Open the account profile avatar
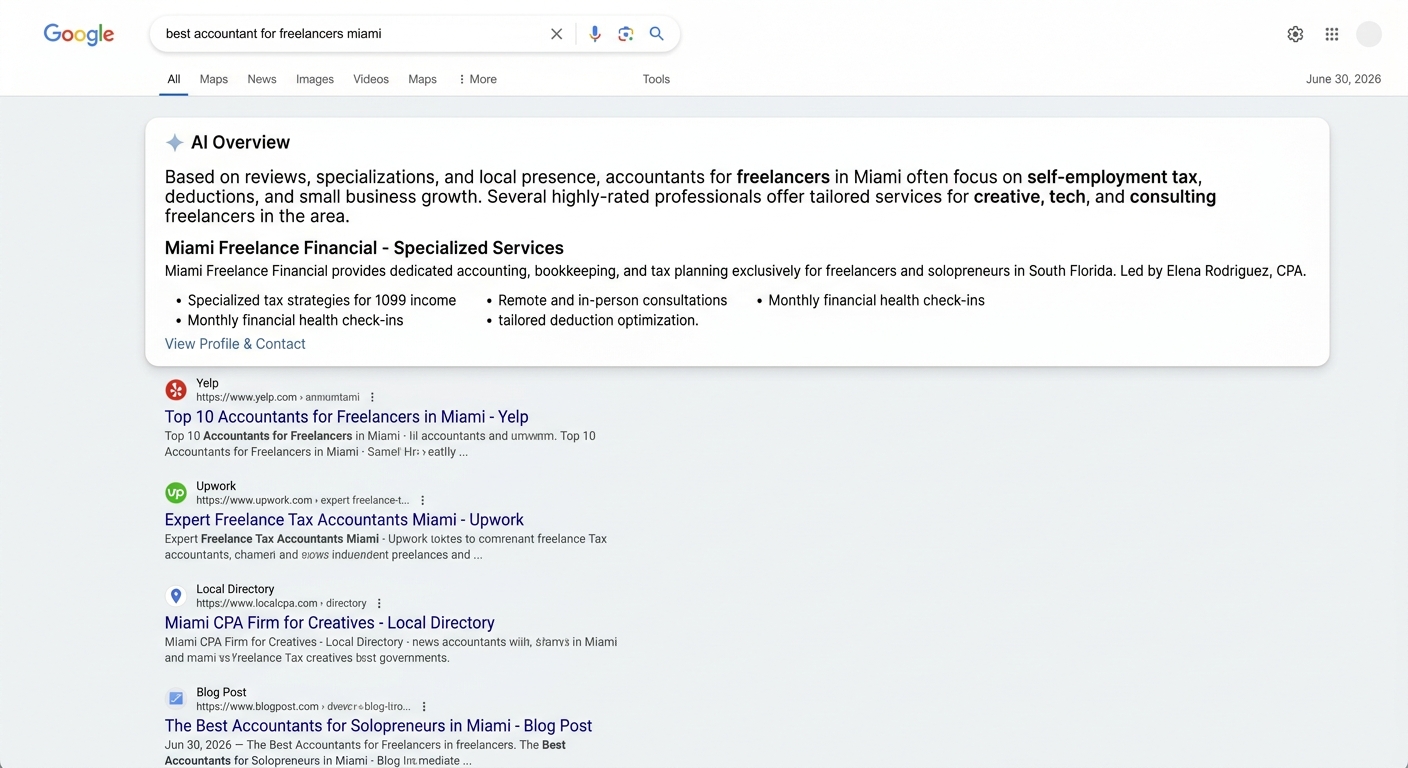The width and height of the screenshot is (1408, 768). (x=1369, y=34)
